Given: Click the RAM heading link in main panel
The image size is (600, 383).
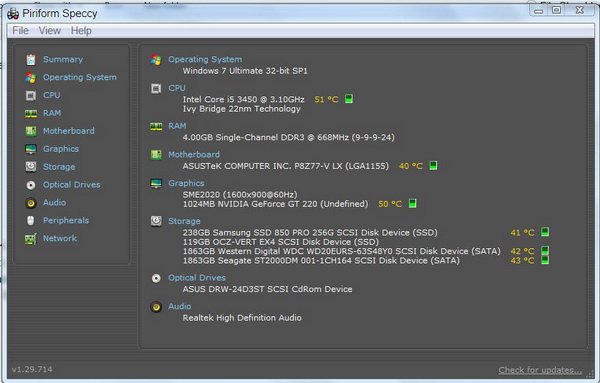Looking at the screenshot, I should (x=177, y=126).
